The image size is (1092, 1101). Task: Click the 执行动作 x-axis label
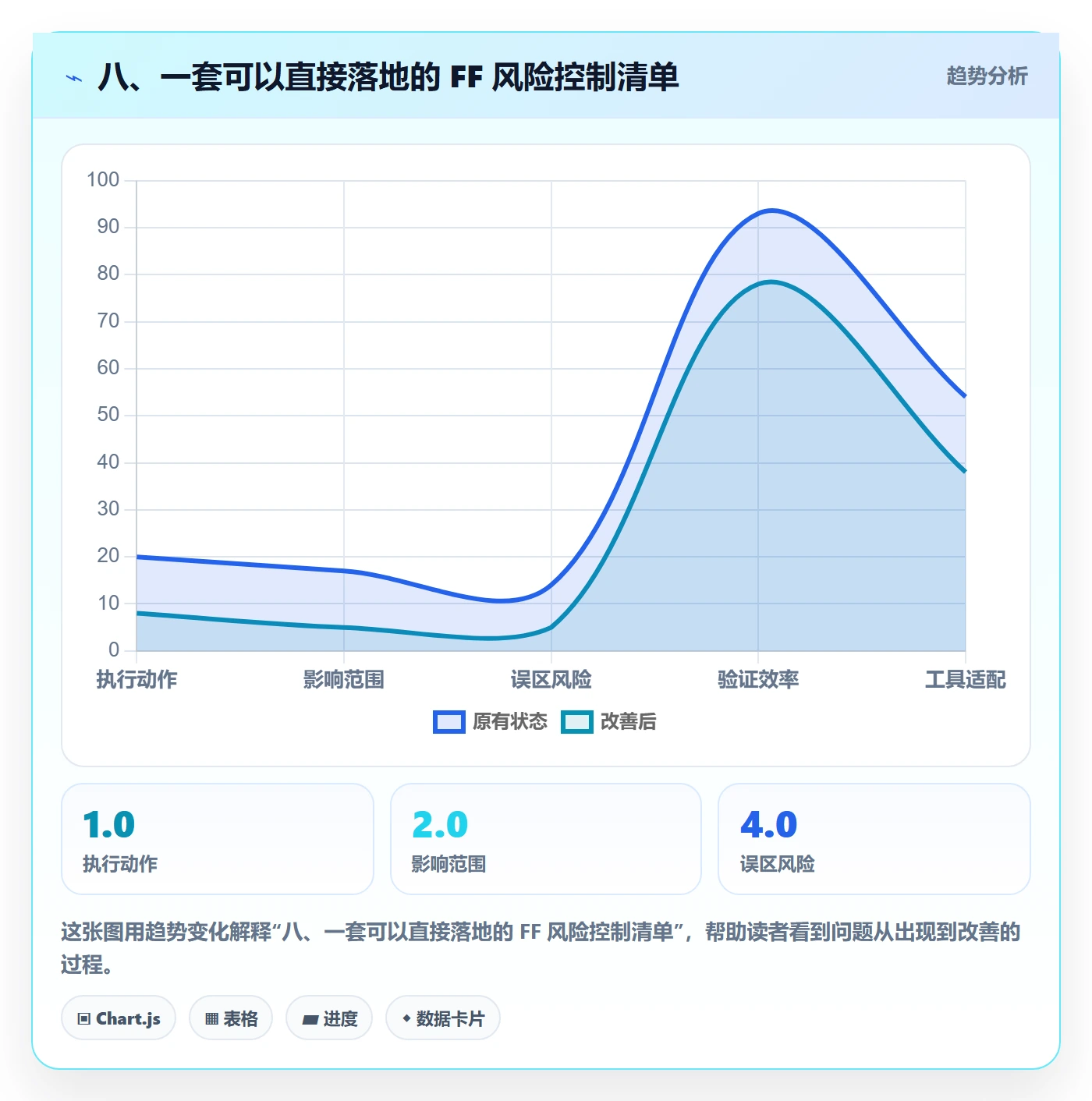(136, 680)
